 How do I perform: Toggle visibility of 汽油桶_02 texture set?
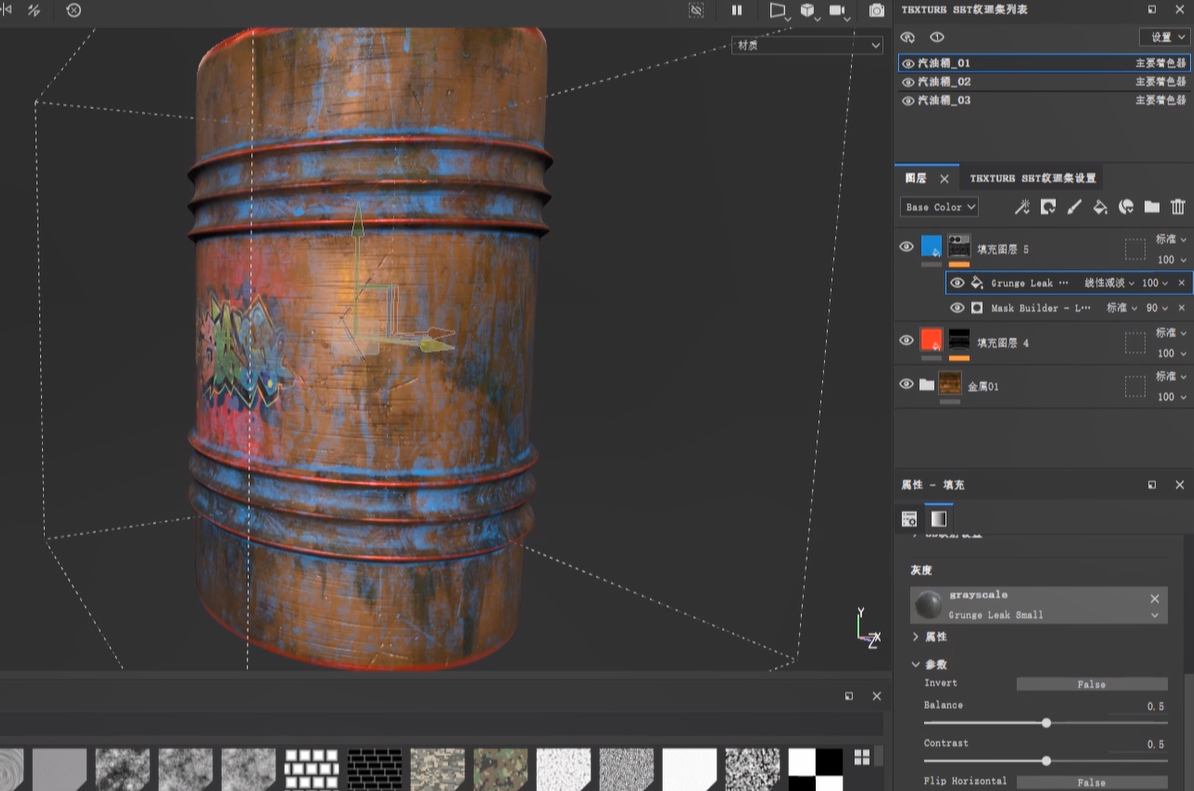point(908,82)
